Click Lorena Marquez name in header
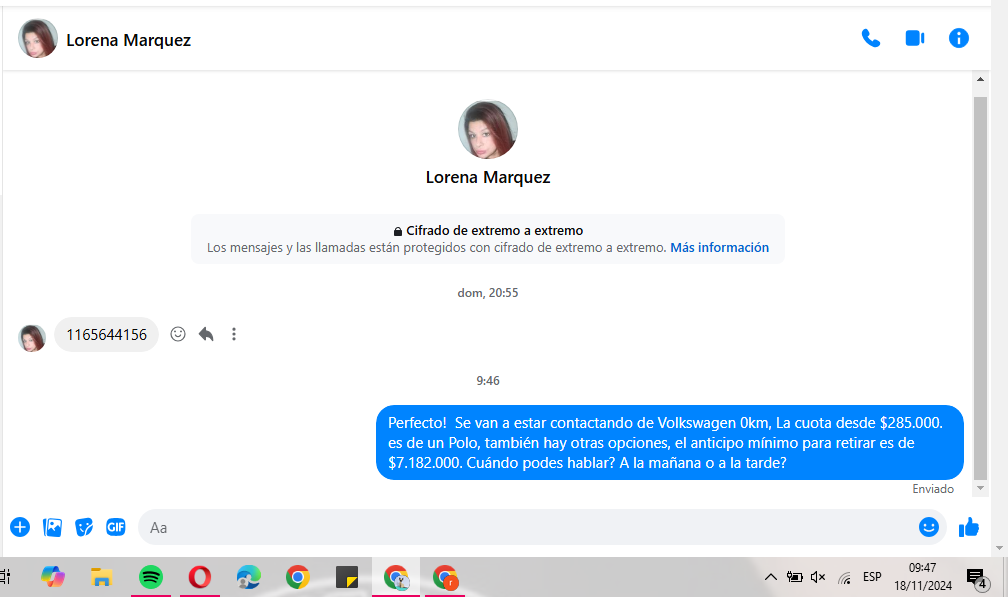1008x597 pixels. tap(128, 40)
